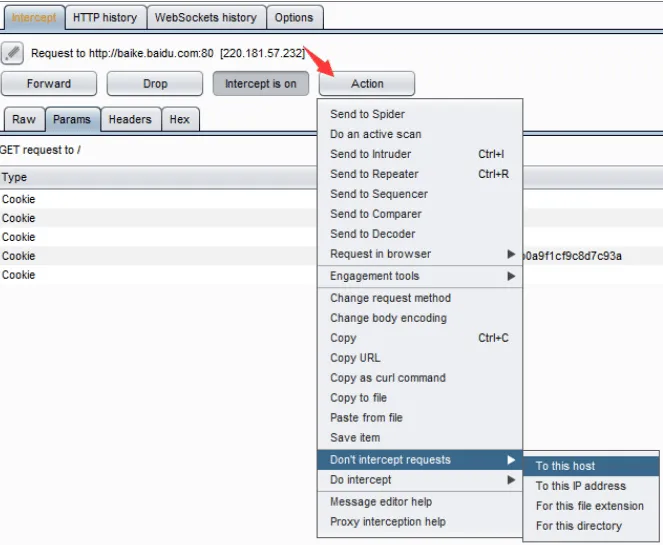This screenshot has width=663, height=545.
Task: Expand the Do intercept submenu
Action: coord(420,480)
